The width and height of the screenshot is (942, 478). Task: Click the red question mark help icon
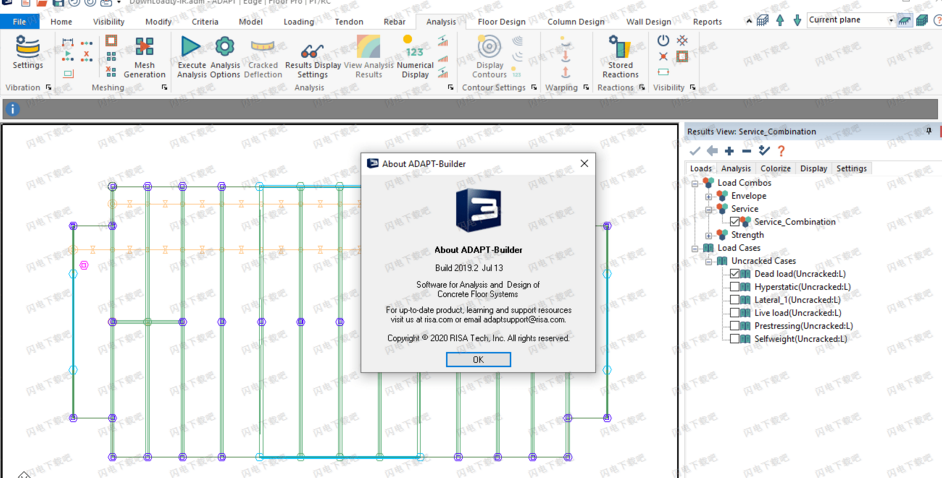coord(781,151)
